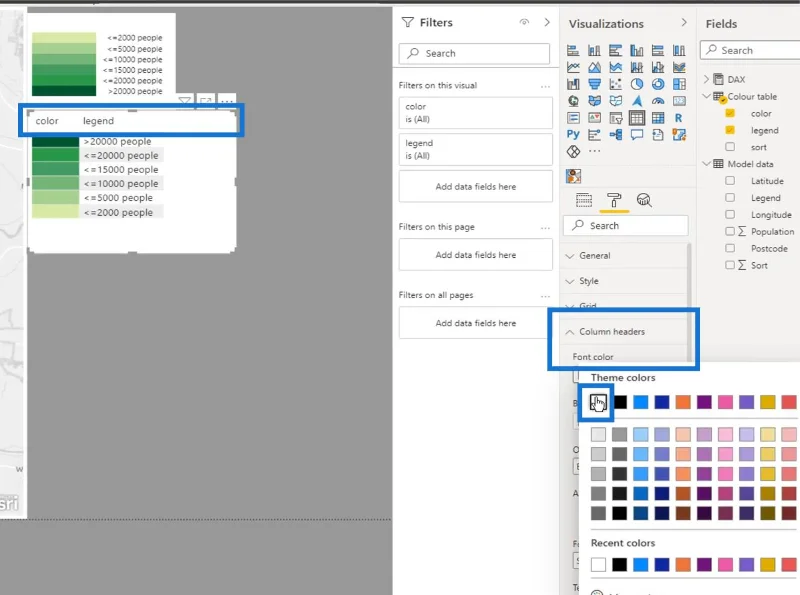Open the Fields build pane tab

point(584,200)
